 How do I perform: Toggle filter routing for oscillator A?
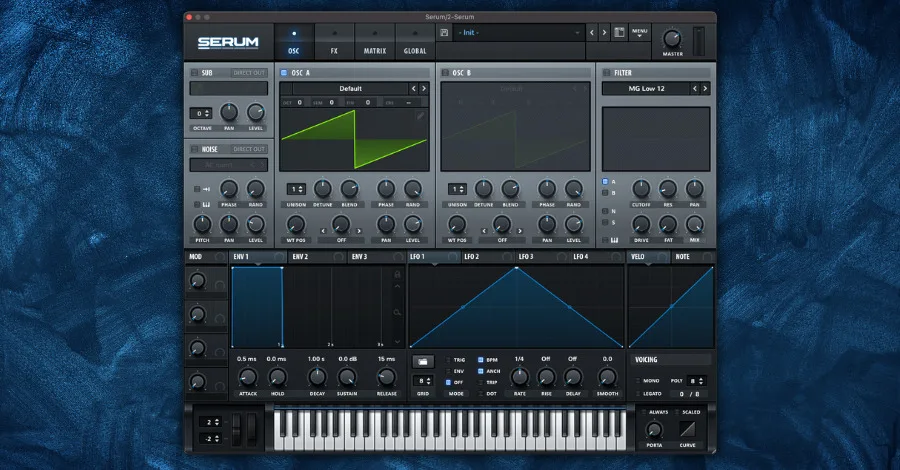pos(605,181)
